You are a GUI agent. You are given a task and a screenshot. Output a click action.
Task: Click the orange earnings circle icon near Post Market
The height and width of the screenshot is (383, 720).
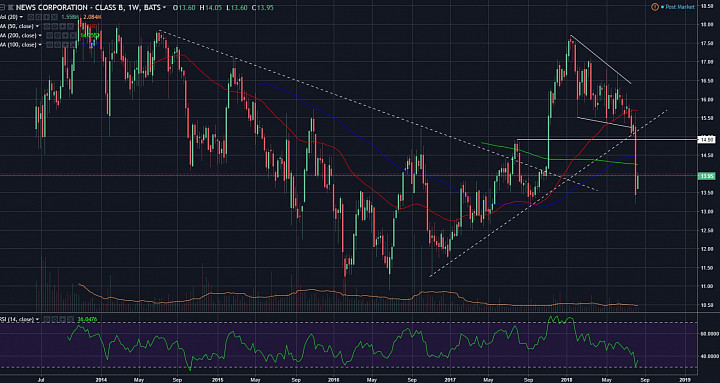(654, 7)
